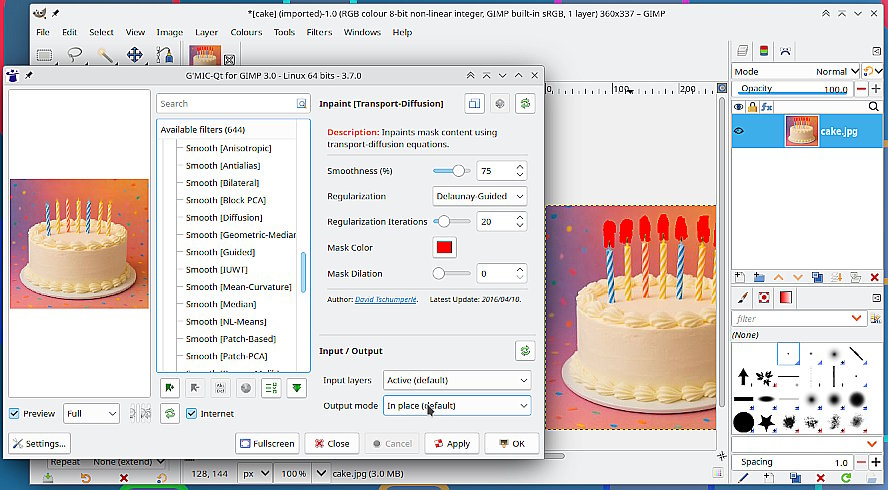Open the Colours menu
The image size is (888, 490).
point(246,32)
